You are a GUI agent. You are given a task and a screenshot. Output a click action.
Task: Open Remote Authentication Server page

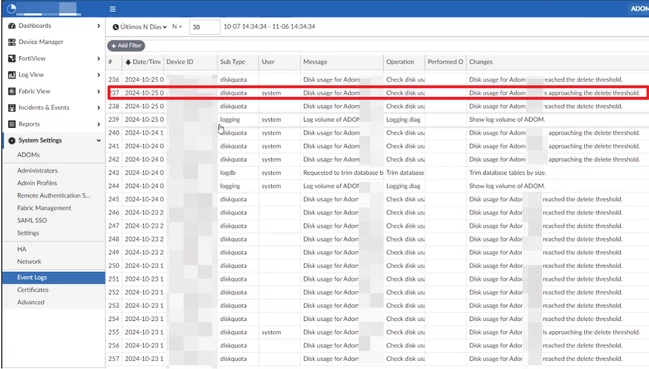click(53, 195)
